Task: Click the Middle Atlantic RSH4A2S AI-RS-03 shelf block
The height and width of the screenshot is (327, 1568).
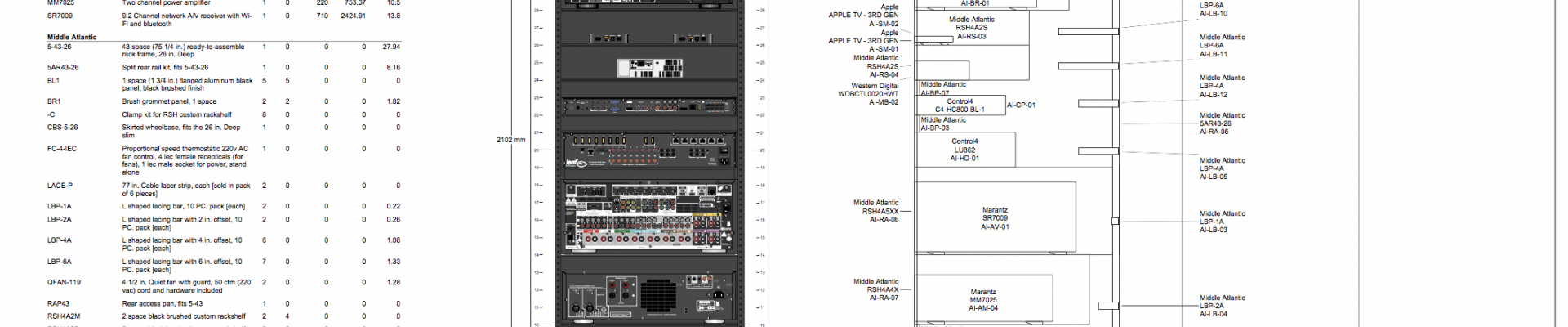Action: click(x=971, y=28)
